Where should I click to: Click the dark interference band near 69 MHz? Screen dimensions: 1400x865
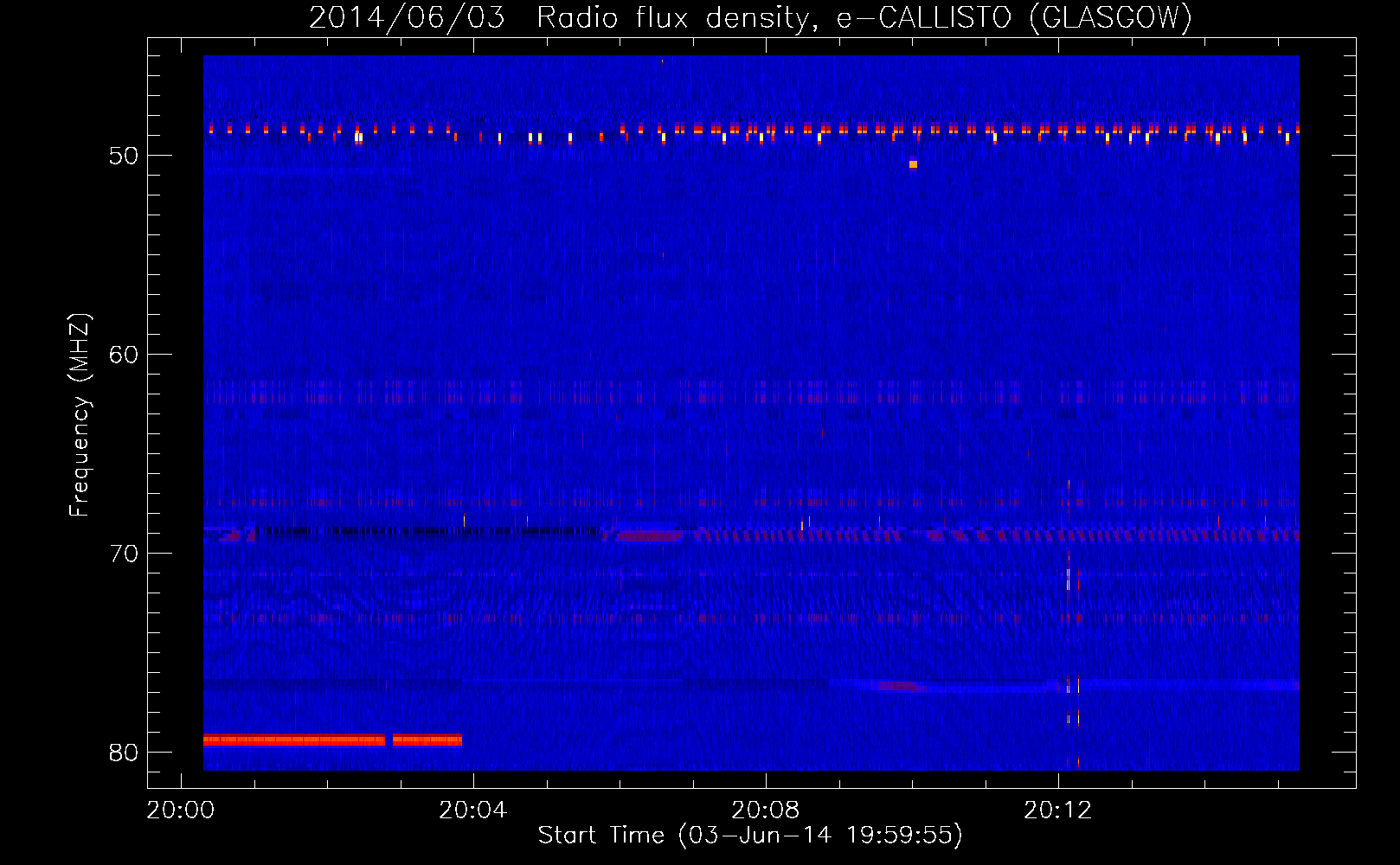427,531
